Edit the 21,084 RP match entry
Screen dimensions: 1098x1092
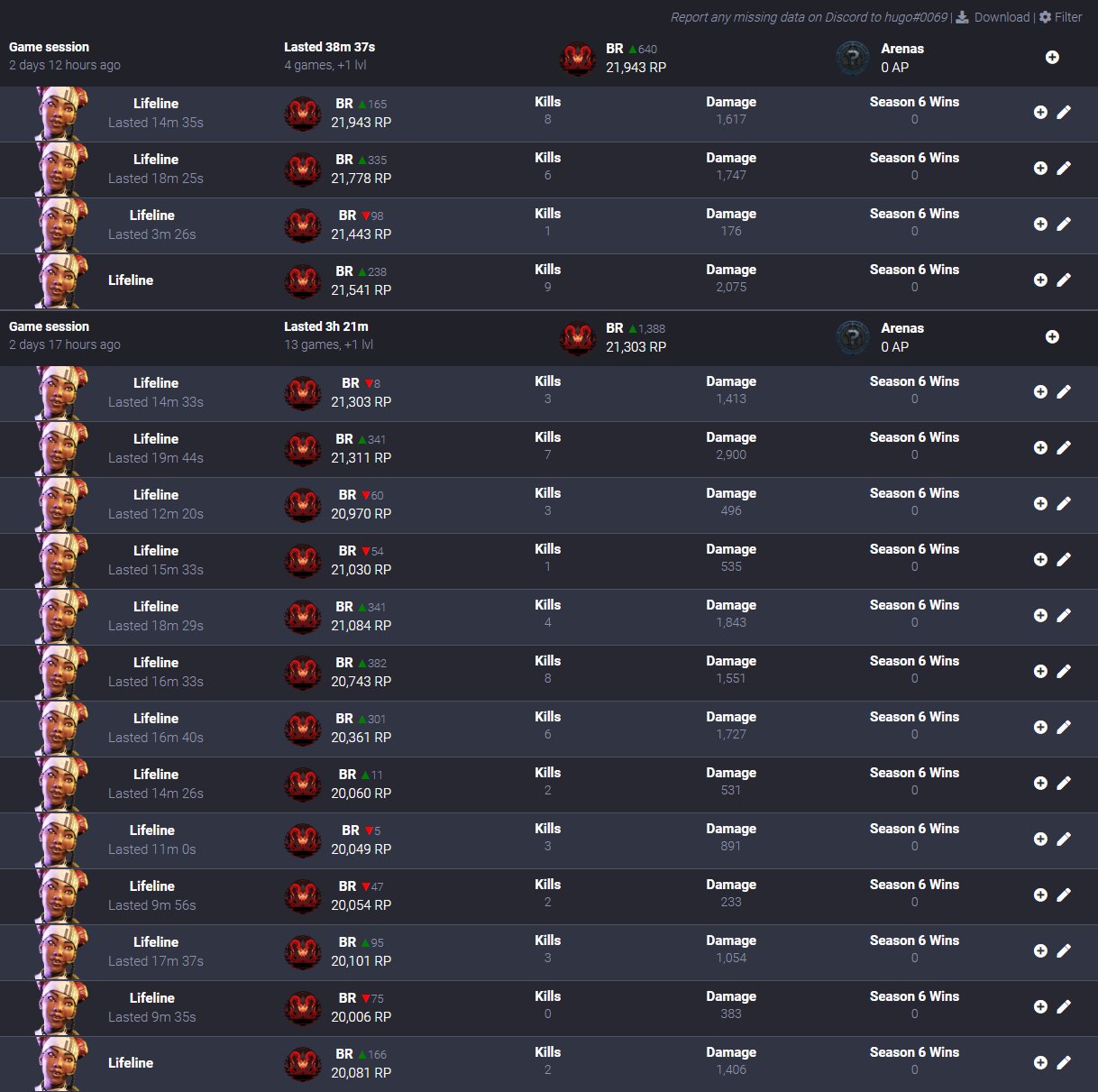pos(1064,615)
